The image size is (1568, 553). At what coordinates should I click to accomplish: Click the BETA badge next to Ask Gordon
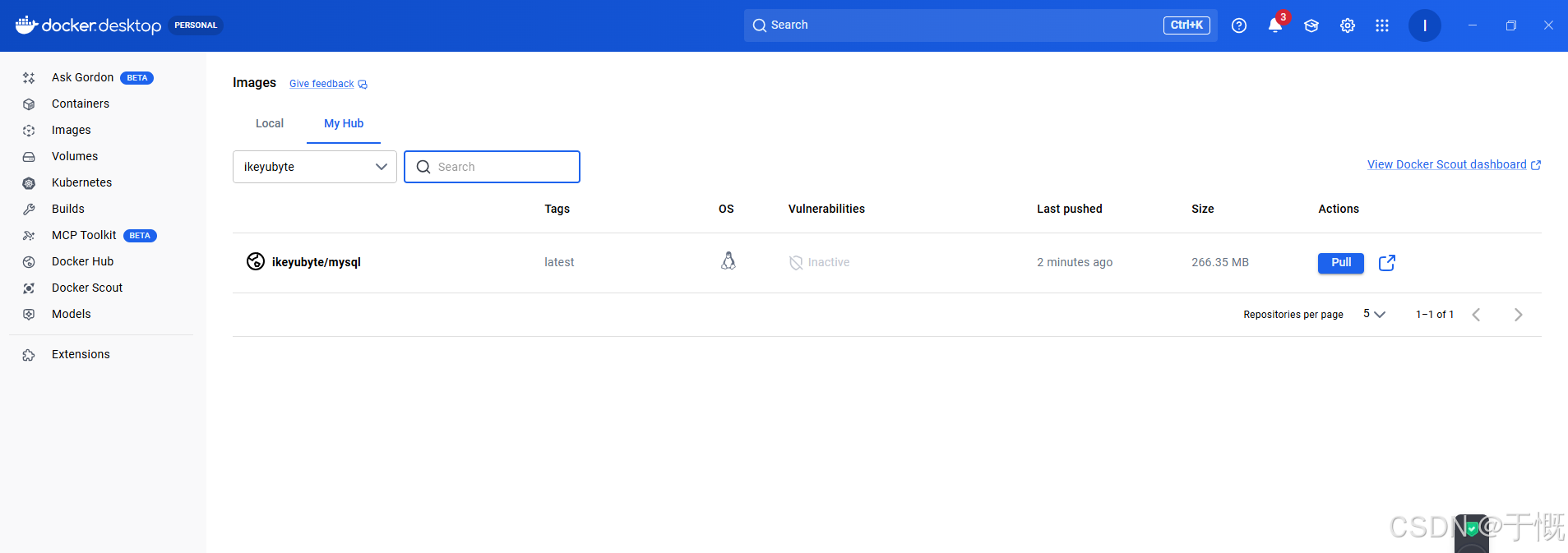click(136, 78)
